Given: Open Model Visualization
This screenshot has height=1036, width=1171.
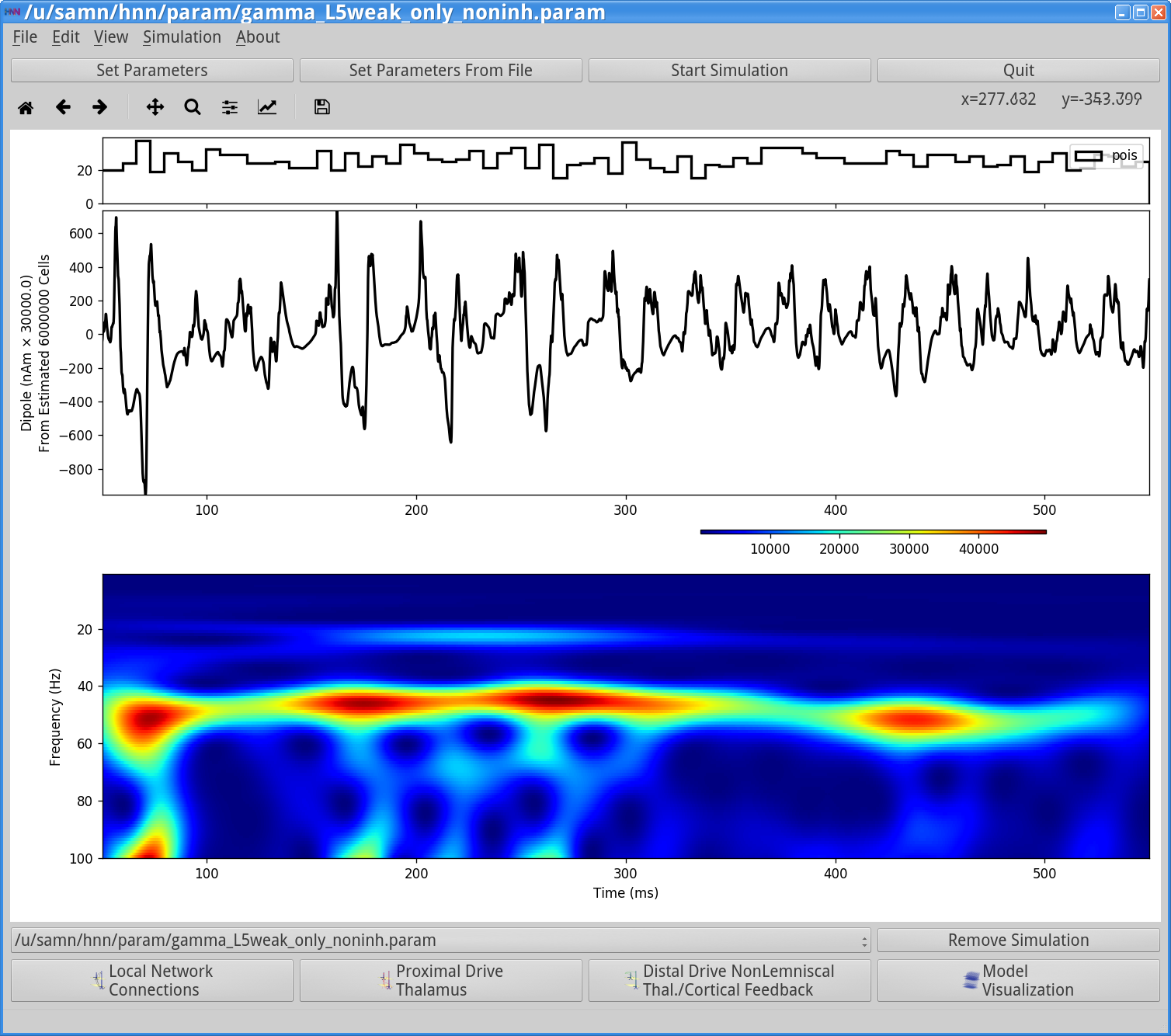Looking at the screenshot, I should (1019, 980).
